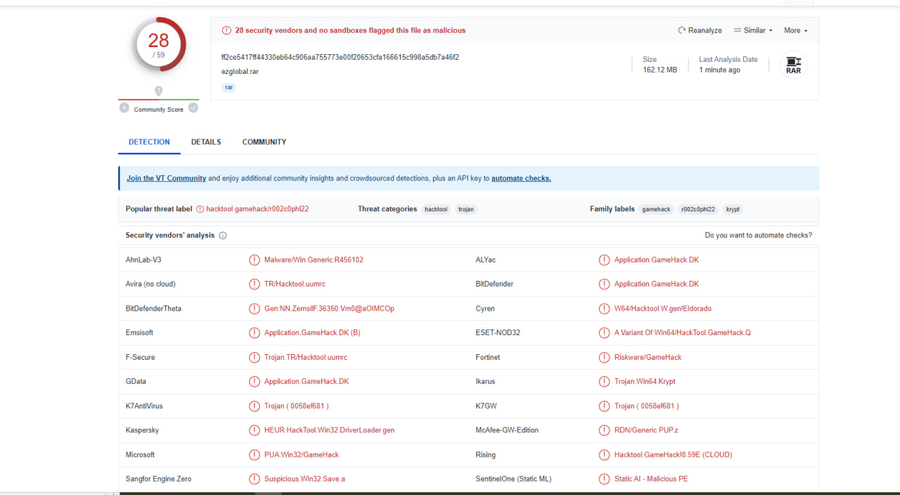This screenshot has width=900, height=495.
Task: Click the warning icon next to Kaspersky detection
Action: pyautogui.click(x=254, y=430)
